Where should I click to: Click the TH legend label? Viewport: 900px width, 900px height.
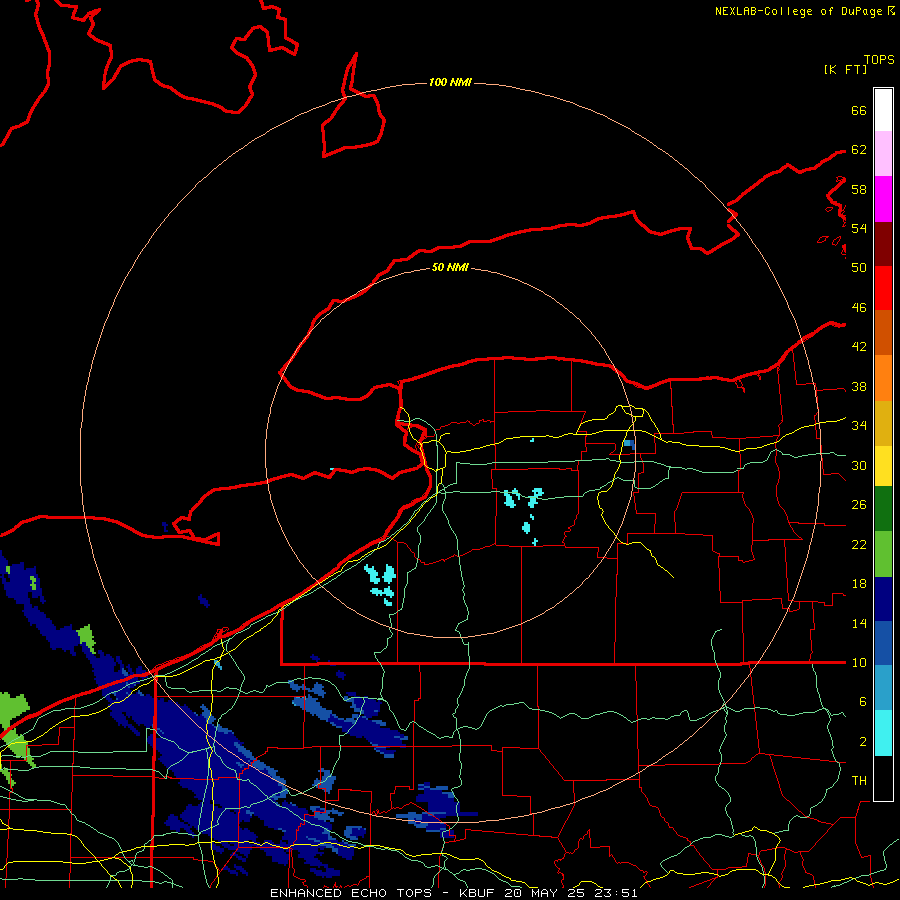[x=859, y=781]
